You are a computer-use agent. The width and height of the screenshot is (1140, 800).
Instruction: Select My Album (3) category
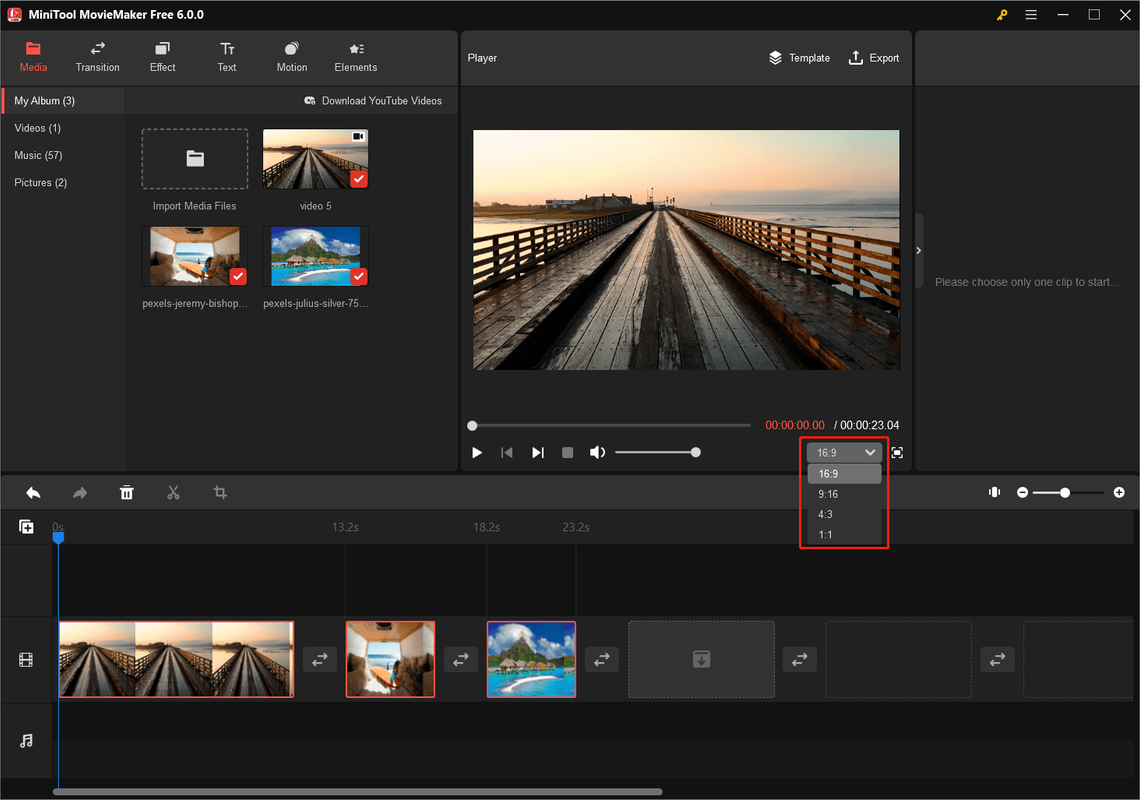pyautogui.click(x=63, y=100)
